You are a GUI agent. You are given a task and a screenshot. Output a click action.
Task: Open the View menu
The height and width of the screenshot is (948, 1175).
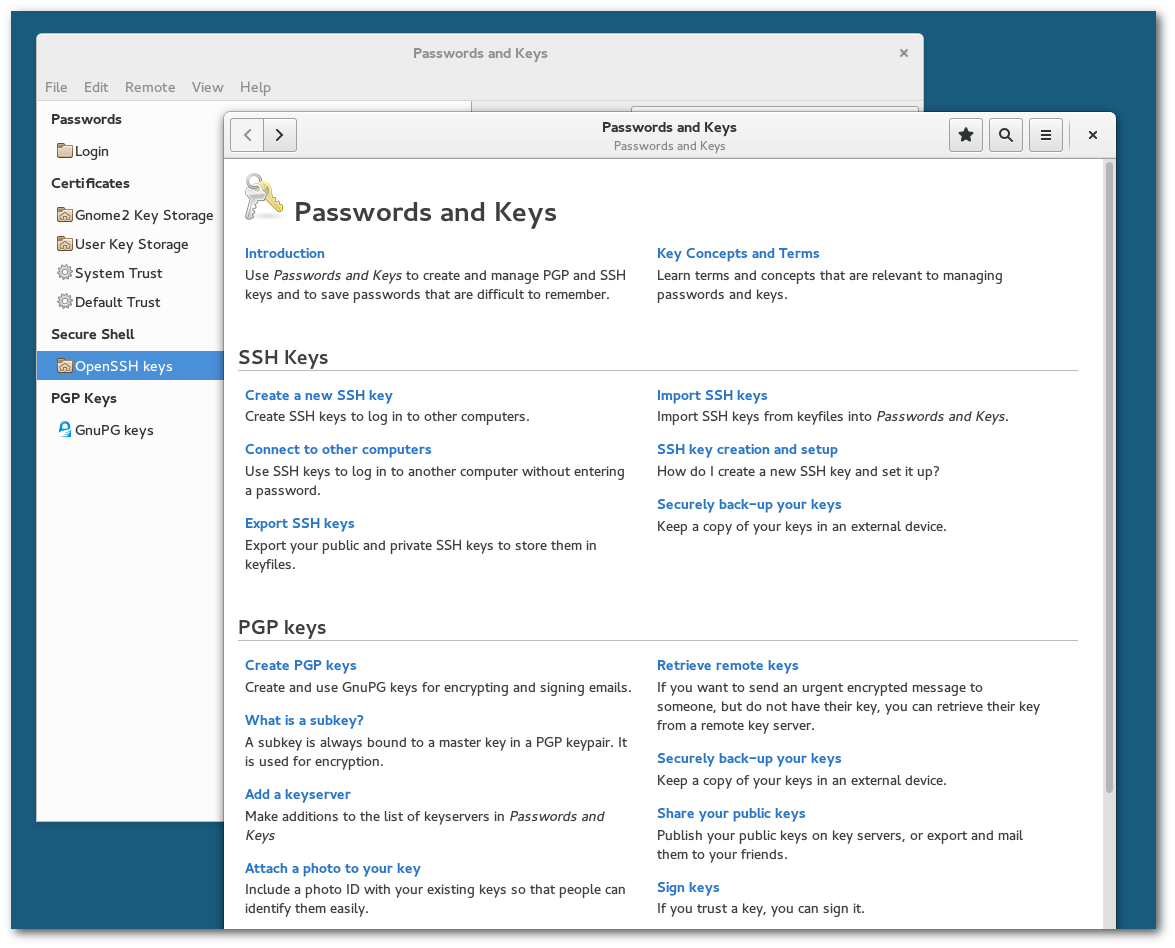(208, 87)
